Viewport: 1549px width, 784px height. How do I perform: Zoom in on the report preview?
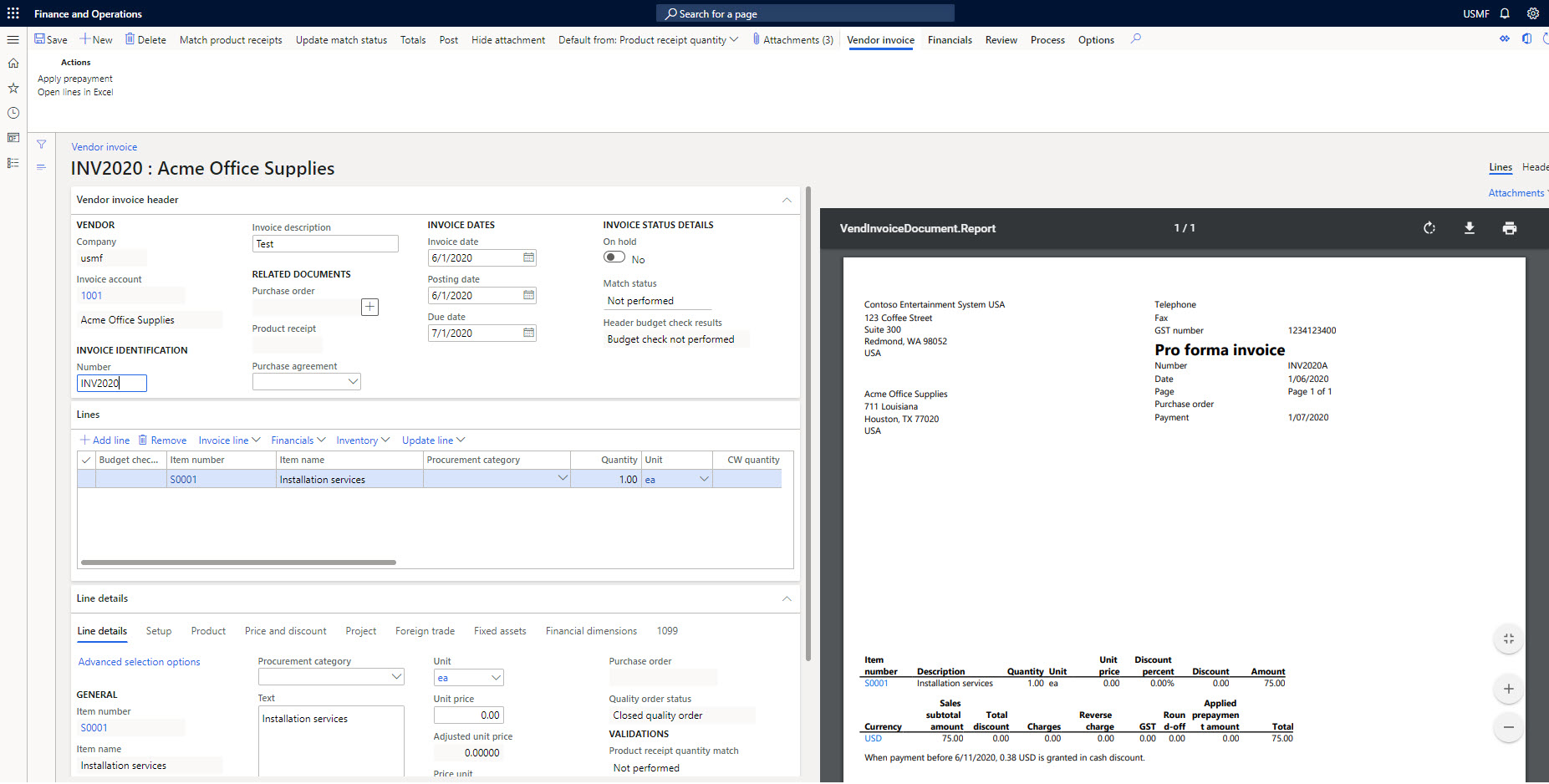[1509, 689]
